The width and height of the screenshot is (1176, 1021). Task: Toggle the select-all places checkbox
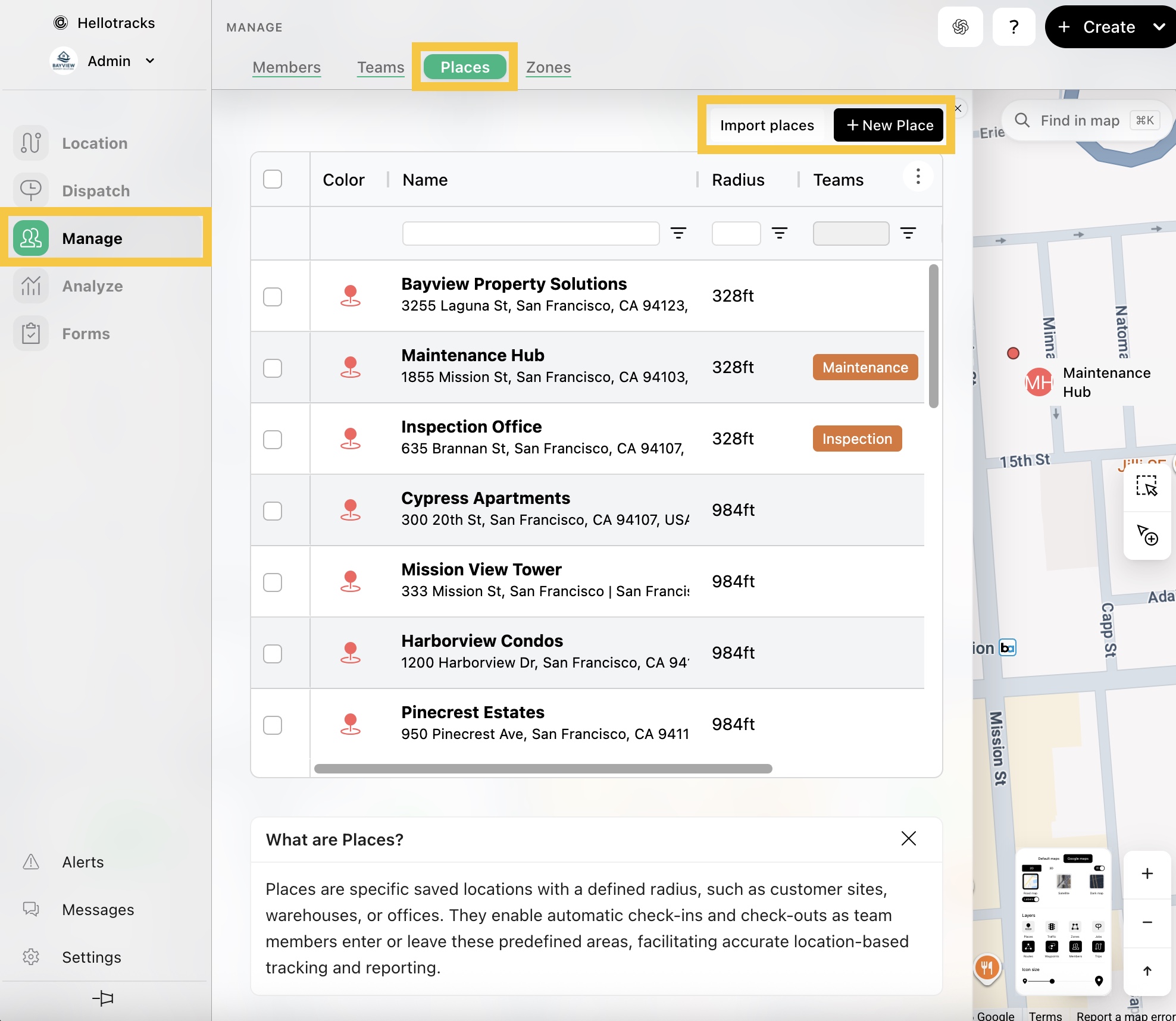click(x=273, y=179)
